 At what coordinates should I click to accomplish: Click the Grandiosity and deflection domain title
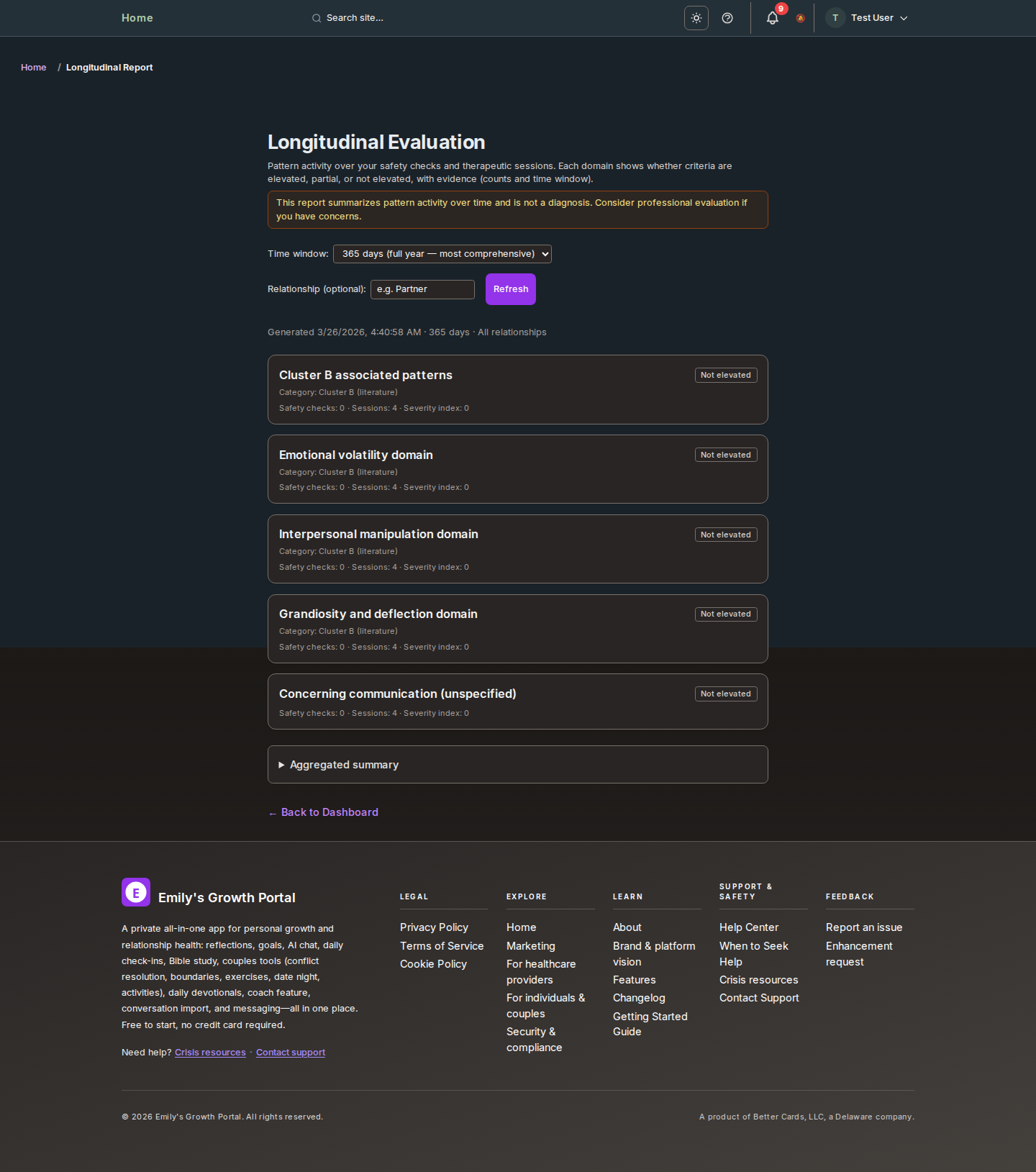click(378, 614)
